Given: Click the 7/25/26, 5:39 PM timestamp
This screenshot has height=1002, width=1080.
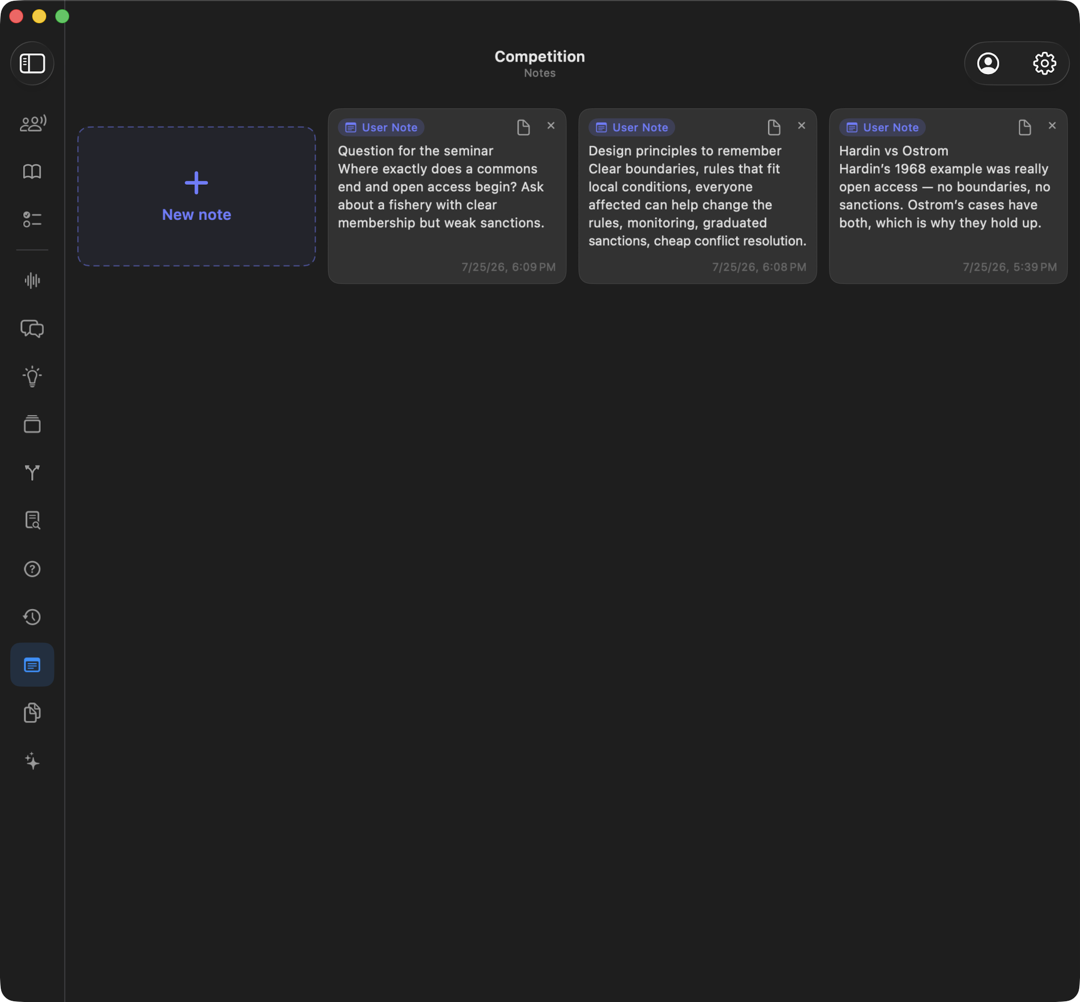Looking at the screenshot, I should pos(1010,267).
